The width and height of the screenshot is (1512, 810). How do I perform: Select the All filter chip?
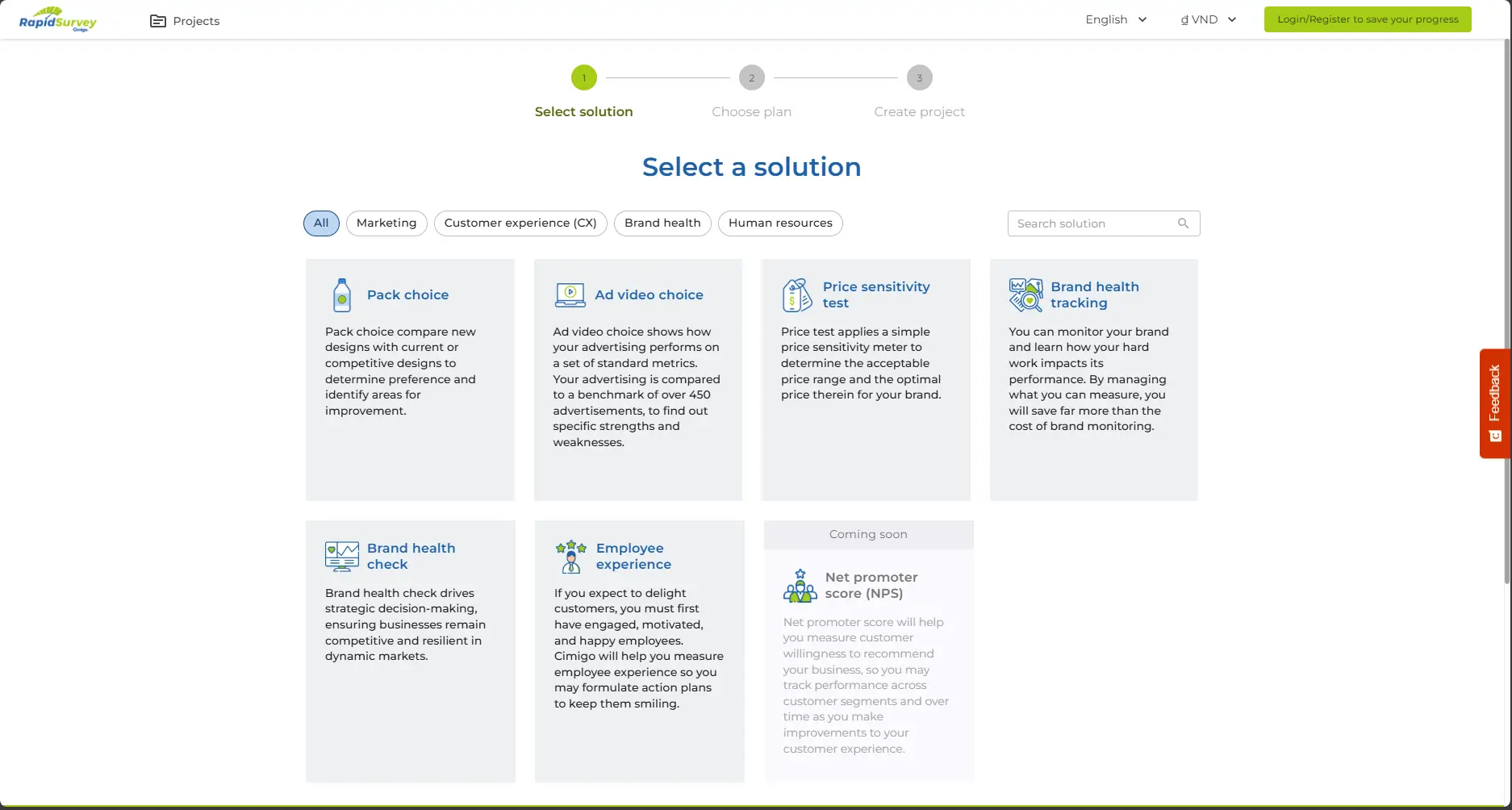321,223
